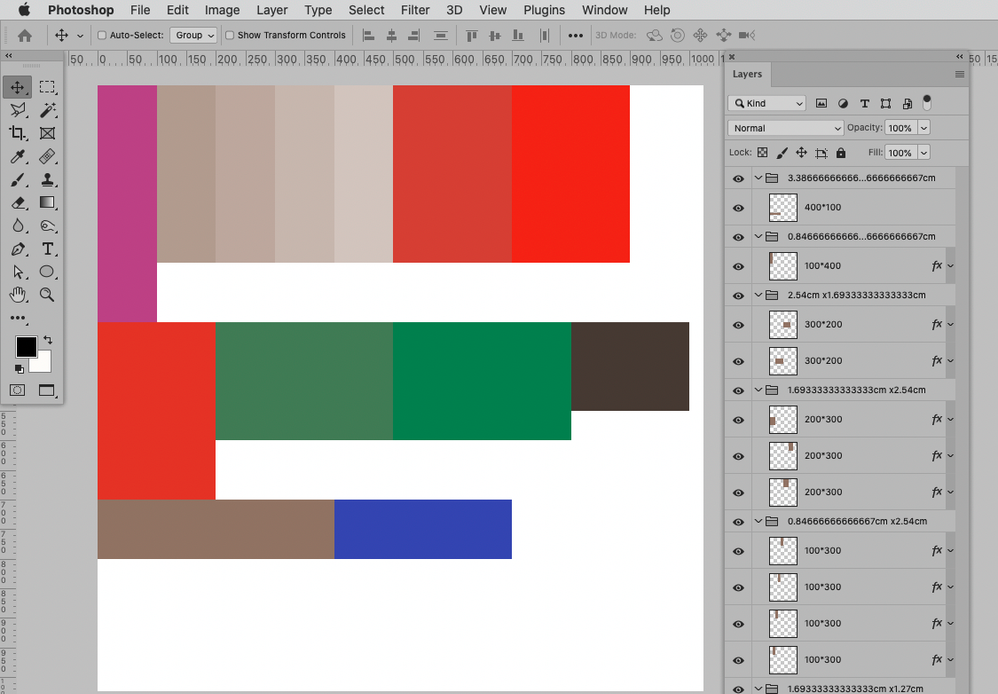Open the Filter menu

(x=415, y=10)
